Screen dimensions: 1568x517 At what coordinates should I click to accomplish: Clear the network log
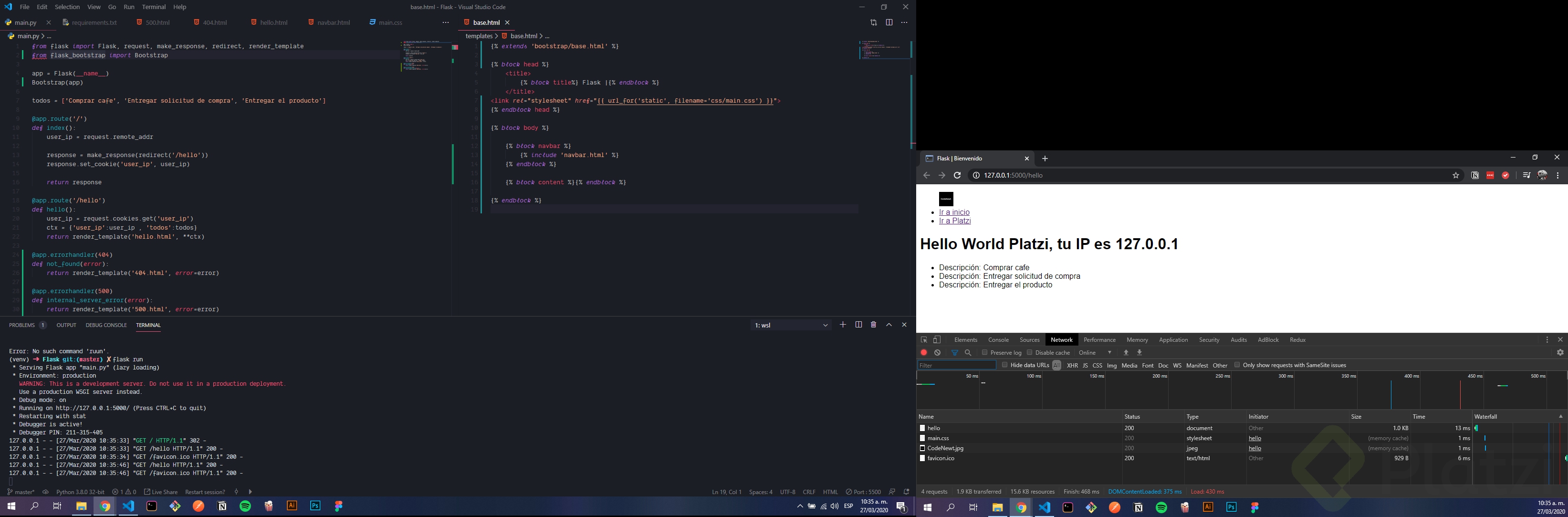pos(938,353)
